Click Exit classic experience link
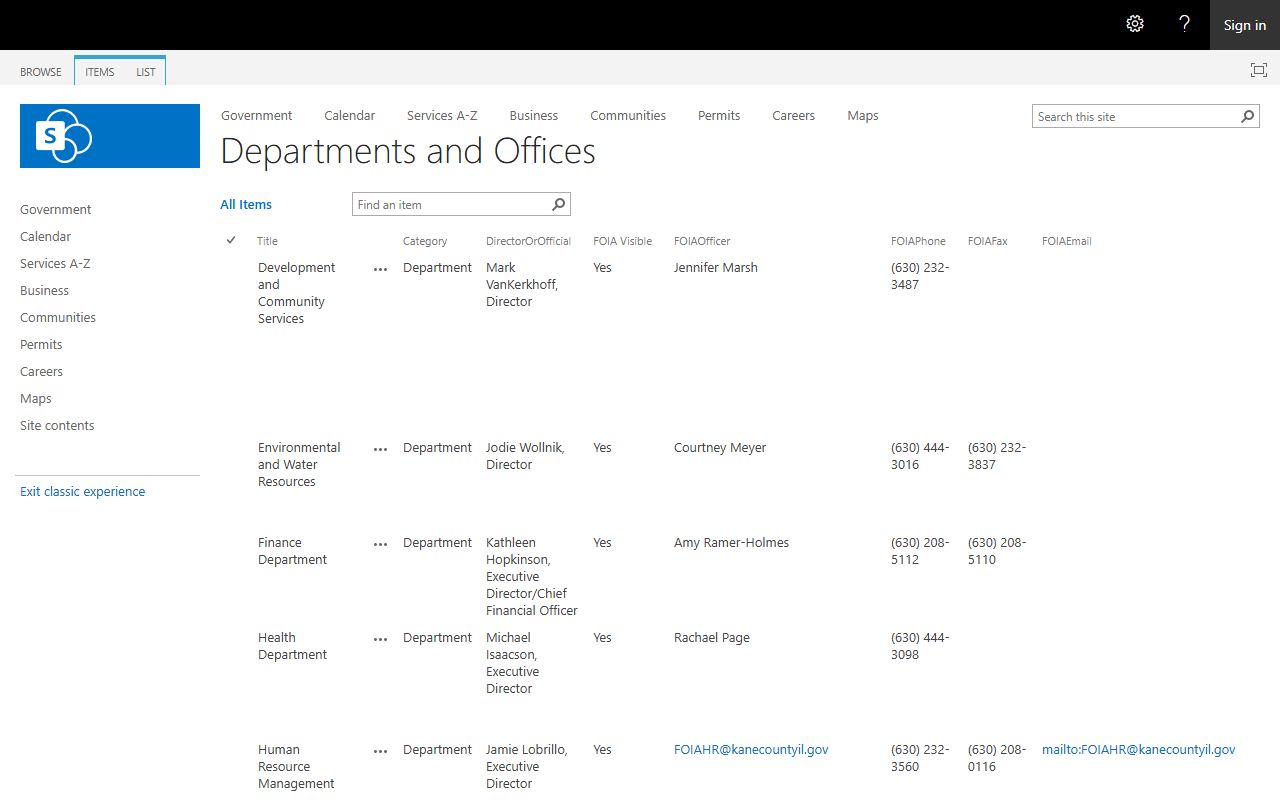Viewport: 1280px width, 800px height. 83,492
